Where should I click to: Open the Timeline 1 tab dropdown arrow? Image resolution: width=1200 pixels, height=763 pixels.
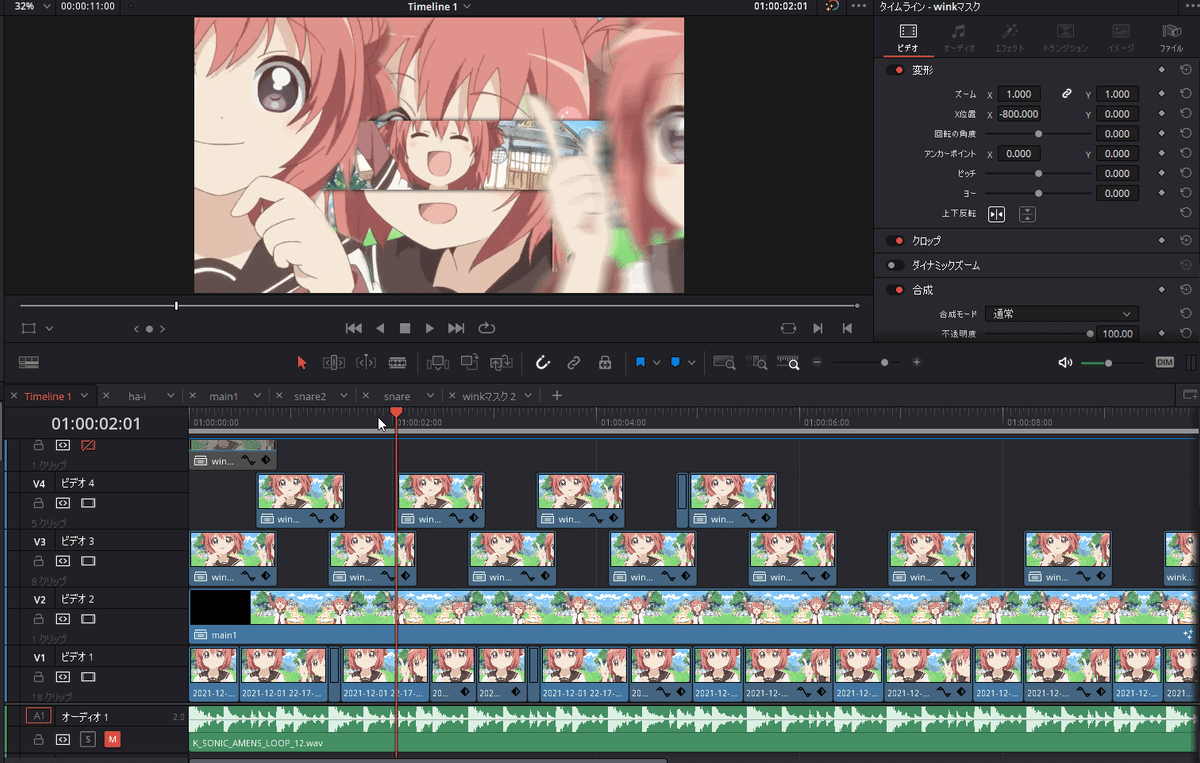[84, 396]
